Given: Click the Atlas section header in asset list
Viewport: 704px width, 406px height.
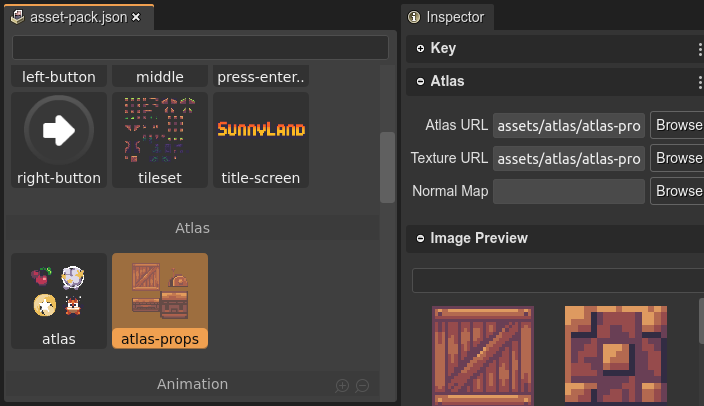Looking at the screenshot, I should [x=192, y=228].
